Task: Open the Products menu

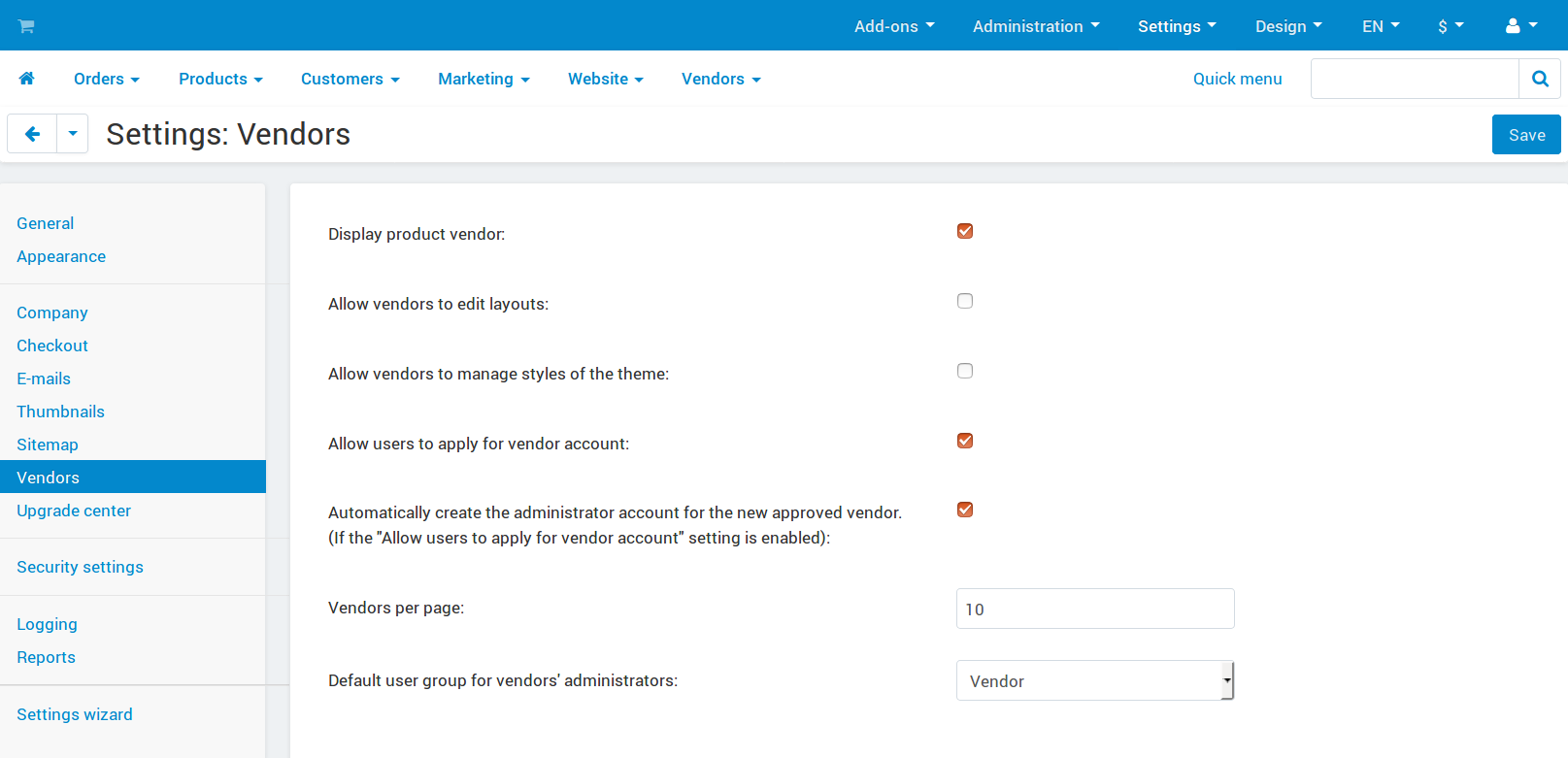Action: coord(220,79)
